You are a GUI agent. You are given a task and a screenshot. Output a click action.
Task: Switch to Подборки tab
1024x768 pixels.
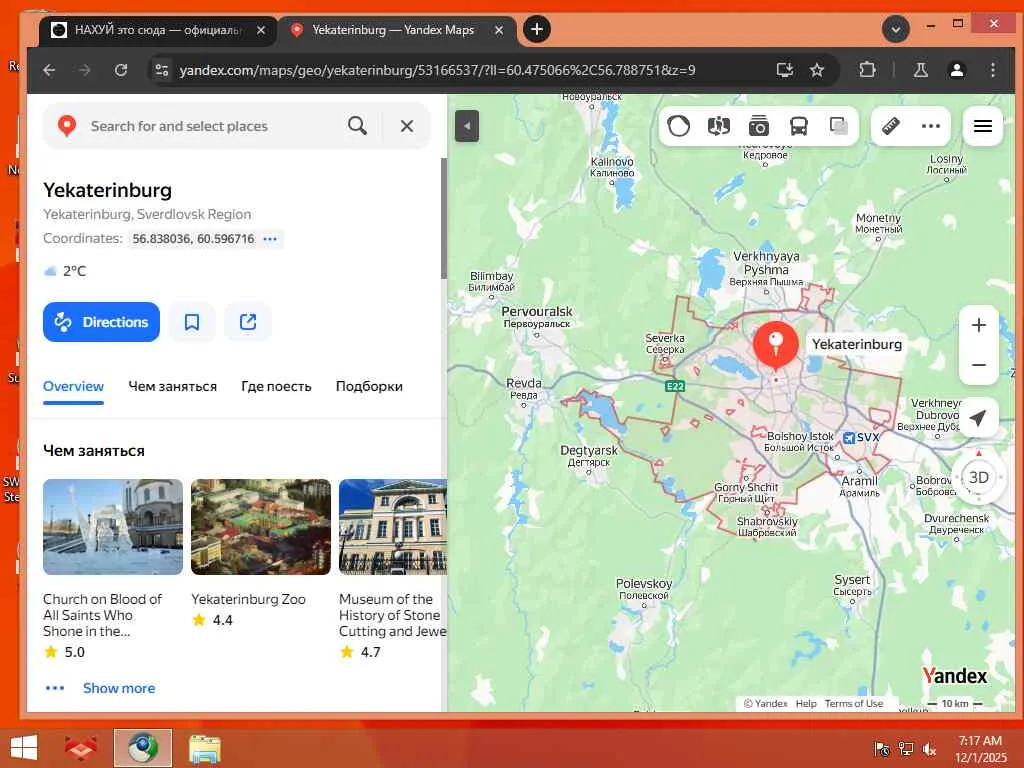tap(369, 386)
